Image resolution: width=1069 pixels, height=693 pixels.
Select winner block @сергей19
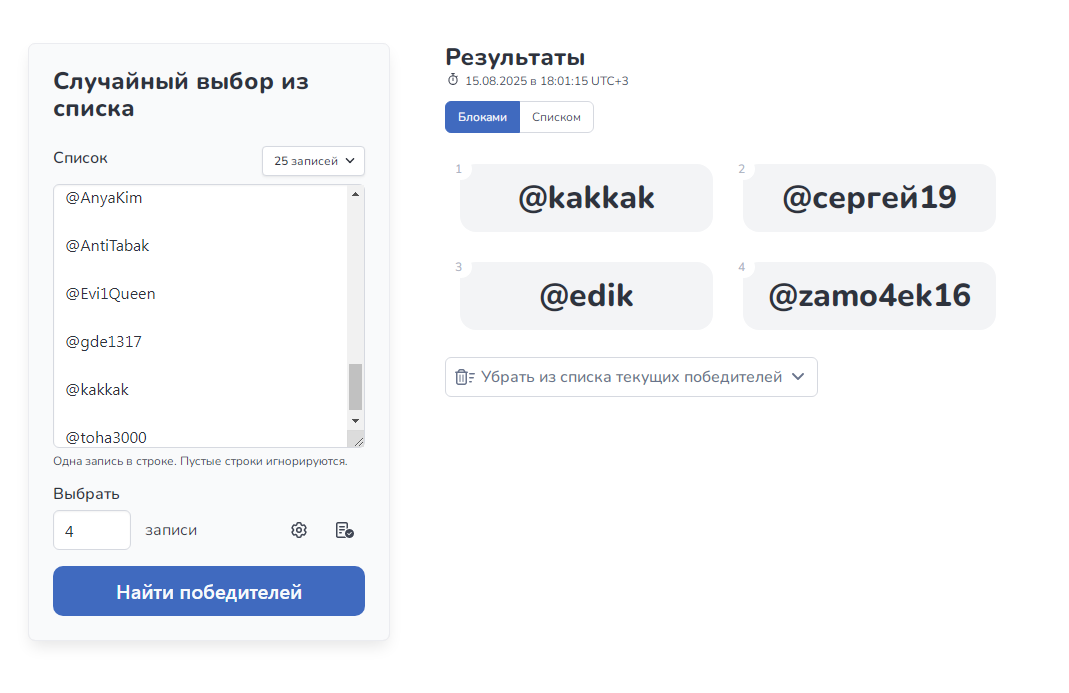coord(869,198)
